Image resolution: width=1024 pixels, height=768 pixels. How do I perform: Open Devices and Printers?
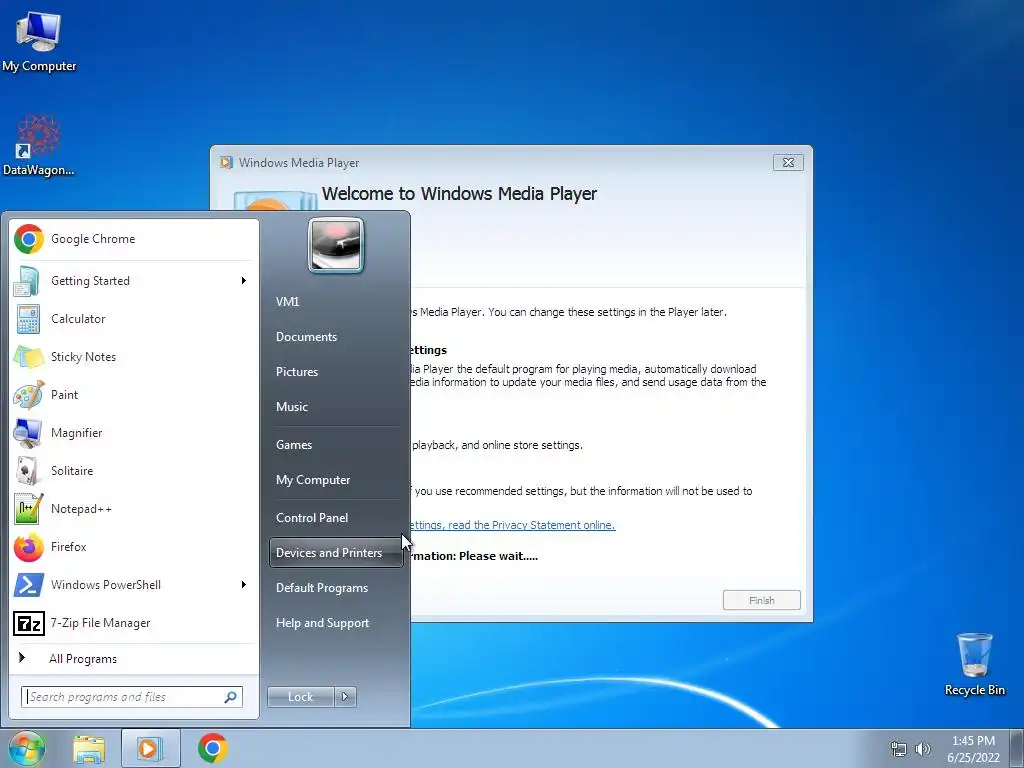coord(336,553)
